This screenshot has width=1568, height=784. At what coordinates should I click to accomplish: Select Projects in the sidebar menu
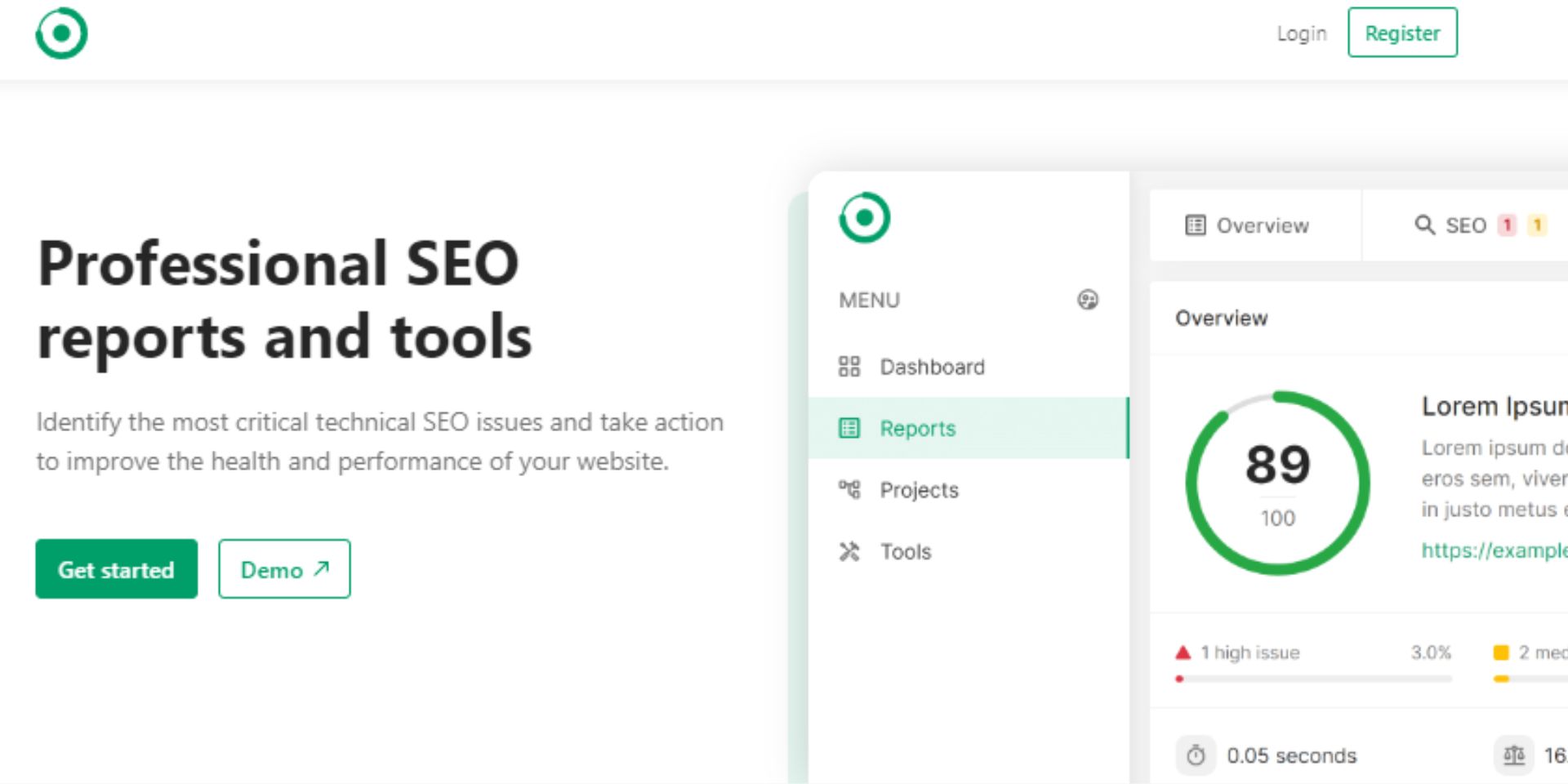pyautogui.click(x=919, y=490)
